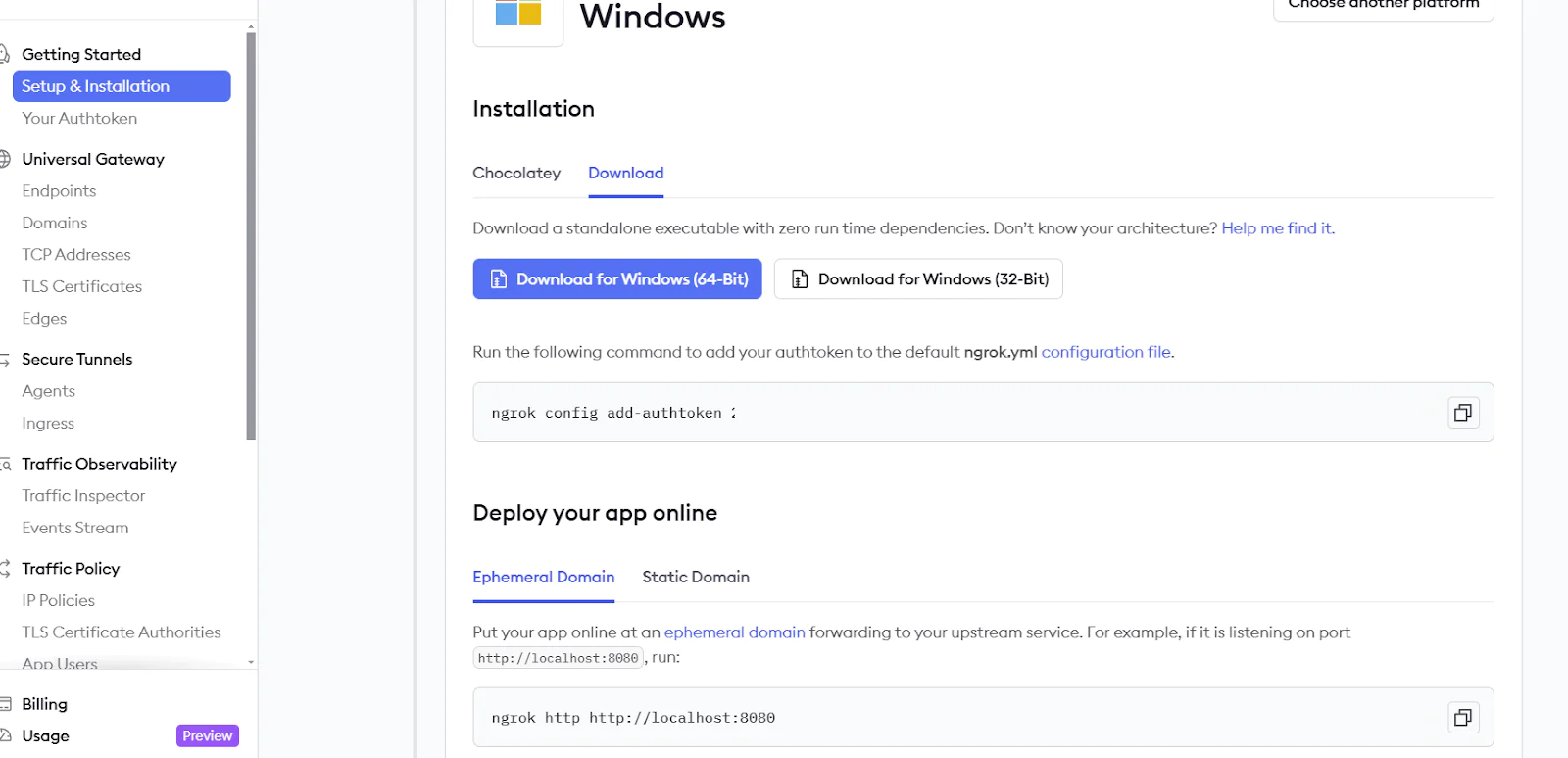This screenshot has height=758, width=1568.
Task: Click the Deploy your app online heading
Action: [x=595, y=513]
